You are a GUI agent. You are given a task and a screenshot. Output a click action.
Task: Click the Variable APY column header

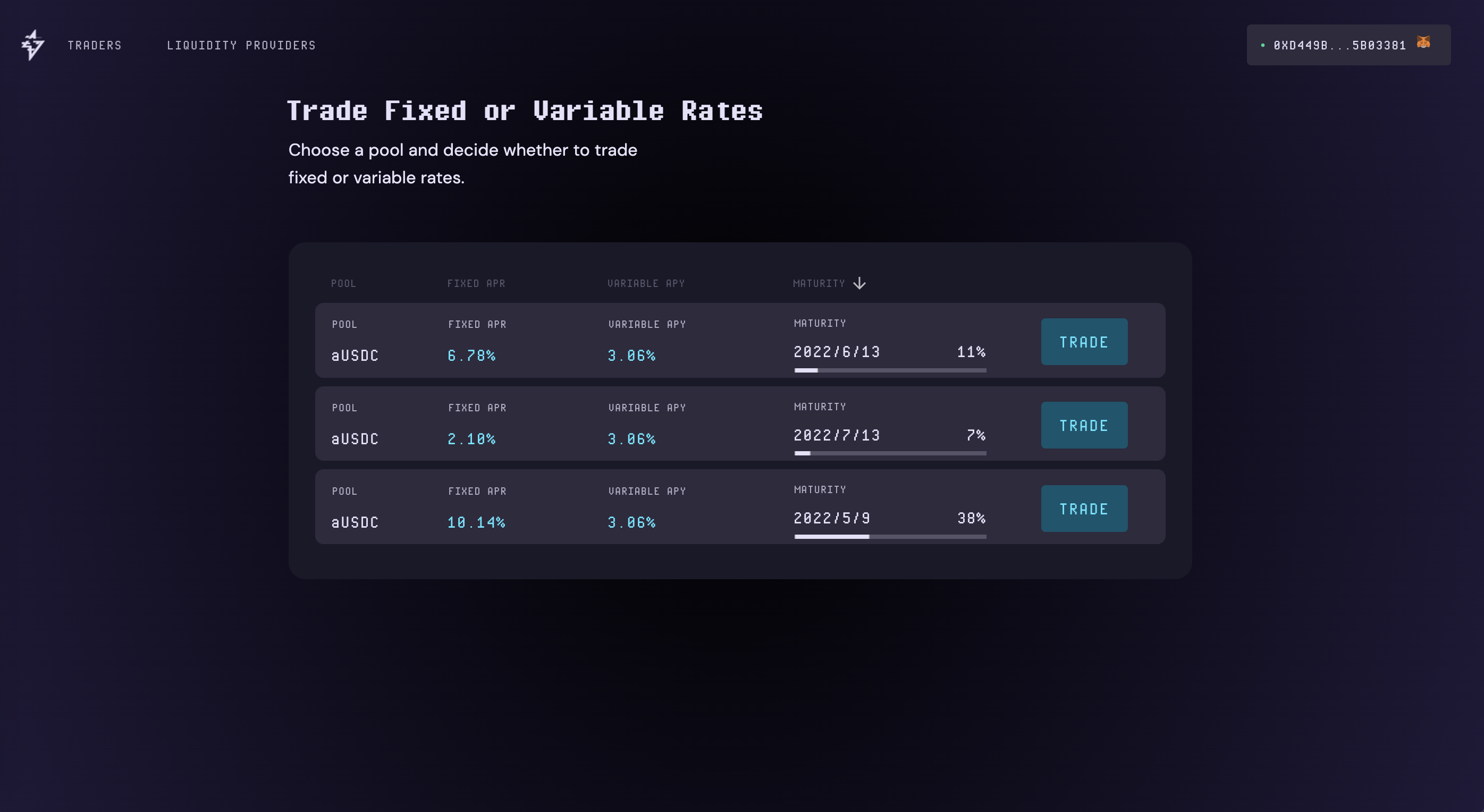pyautogui.click(x=646, y=283)
